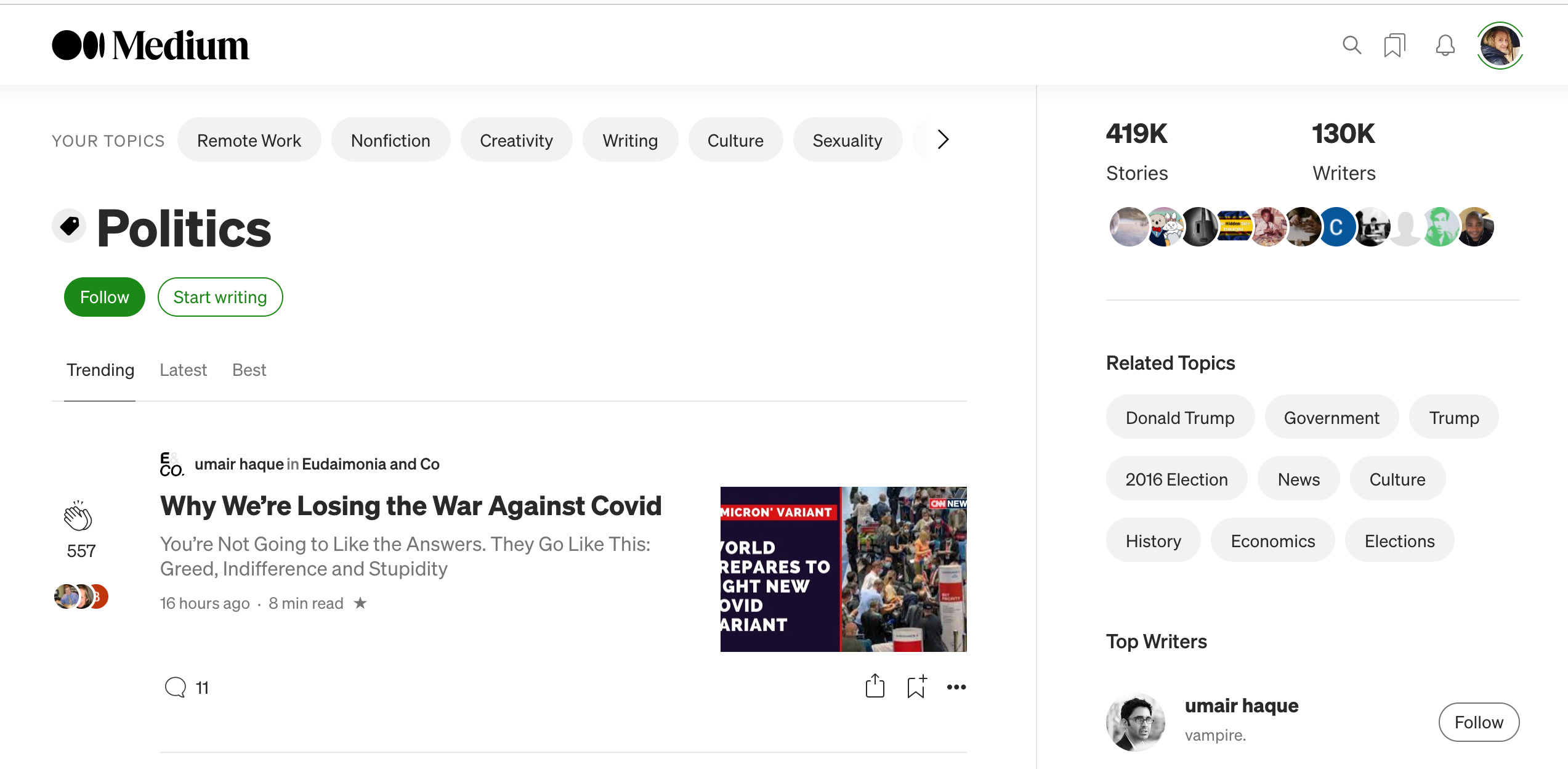Click the teddy bear writer avatar
Viewport: 1568px width, 769px height.
[x=1164, y=227]
